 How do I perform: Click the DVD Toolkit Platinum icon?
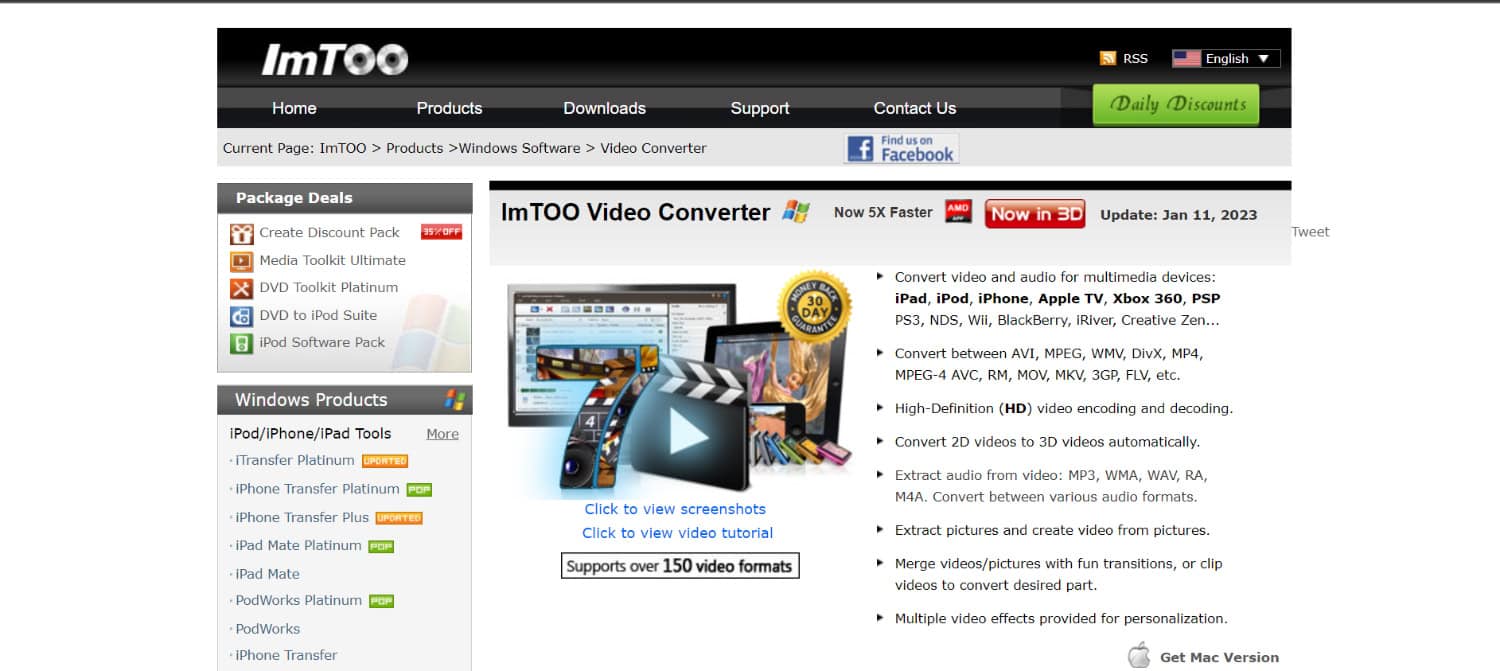pos(241,288)
